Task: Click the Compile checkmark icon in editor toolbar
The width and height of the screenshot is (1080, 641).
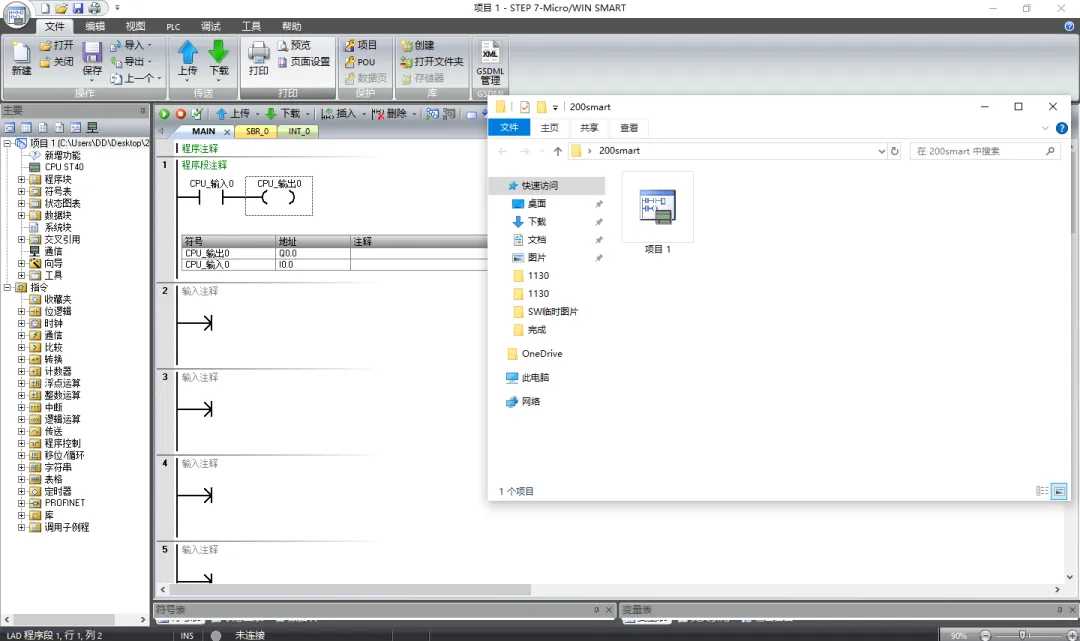Action: coord(197,114)
